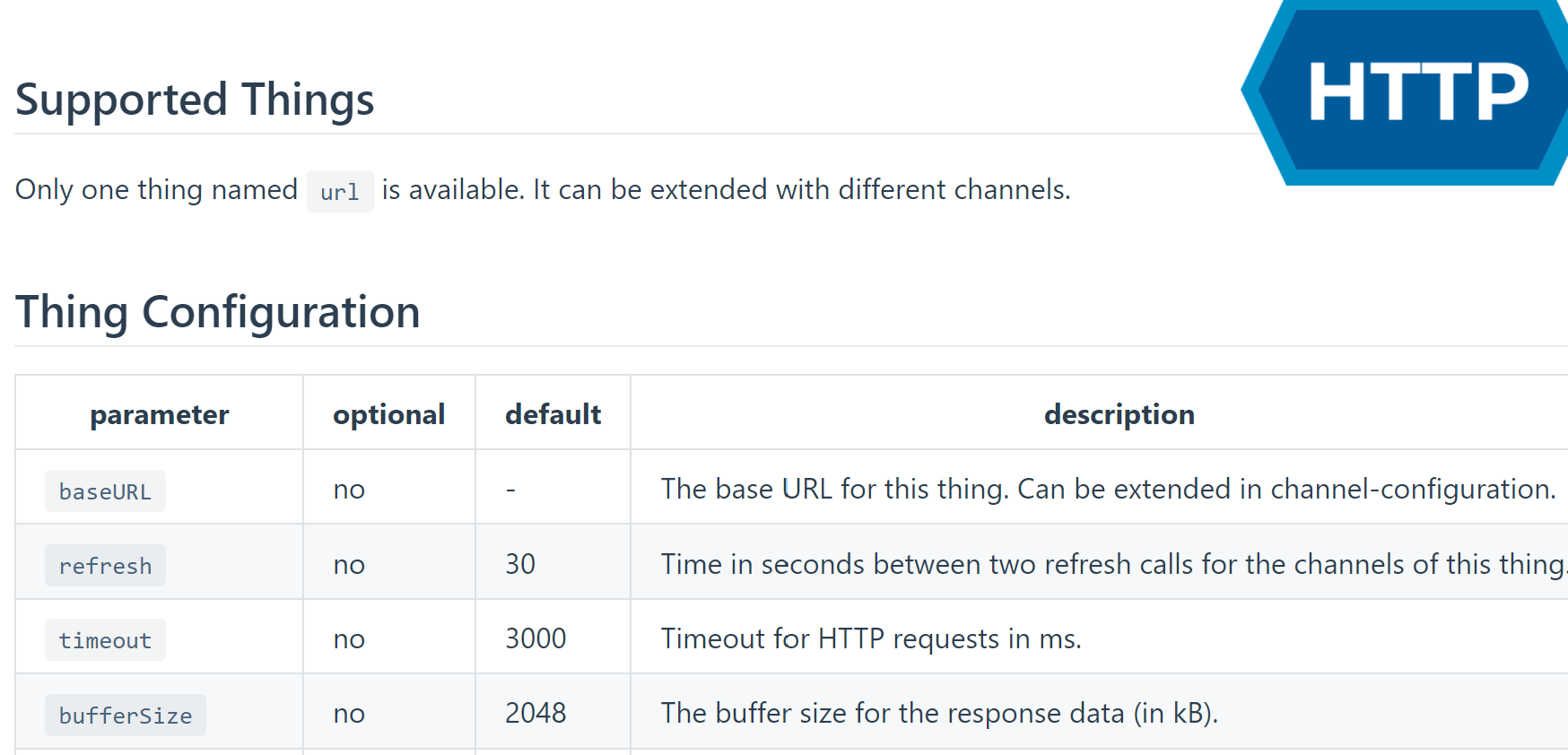Click the default column header
Image resolution: width=1568 pixels, height=755 pixels.
[x=553, y=414]
